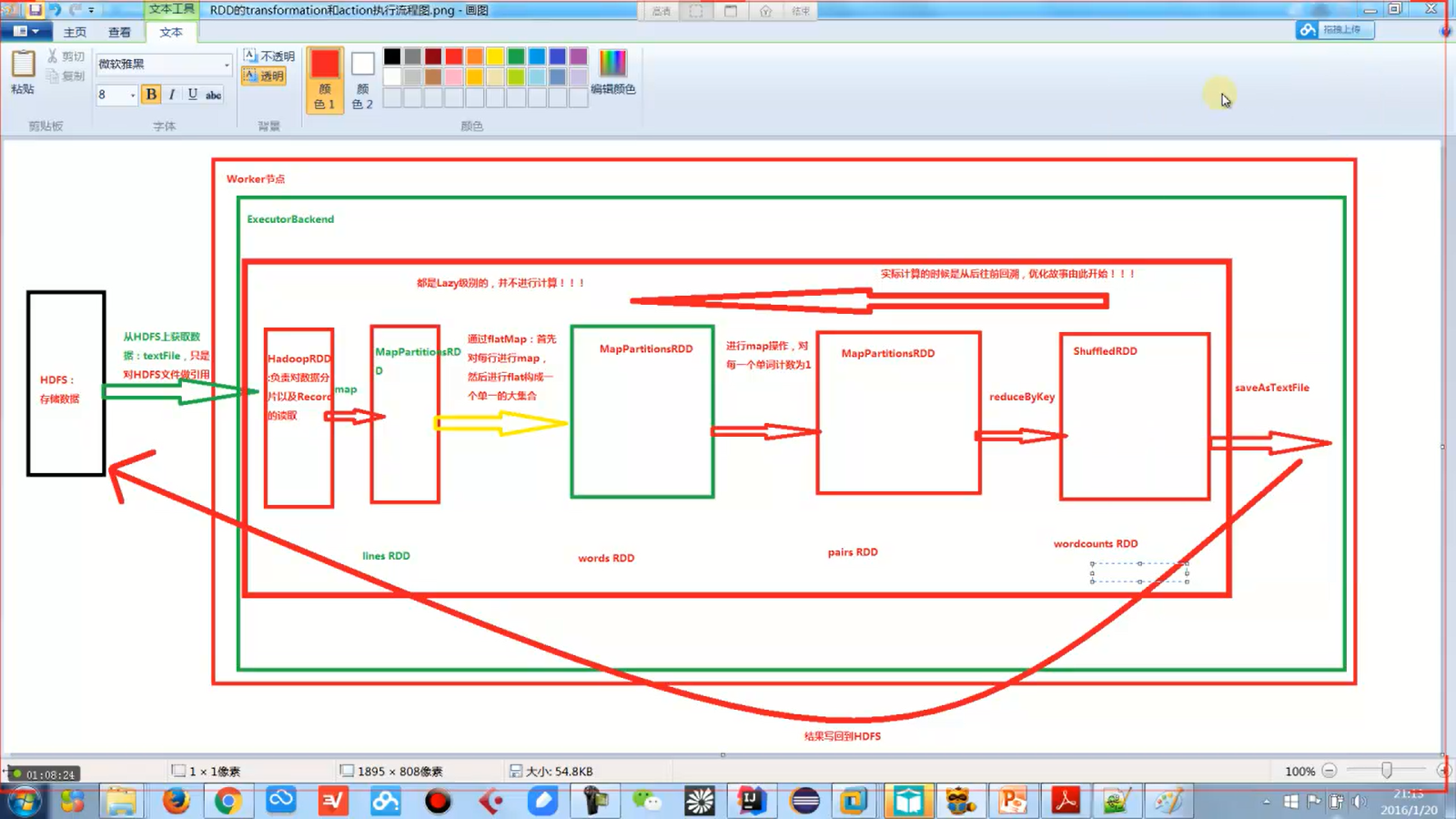
Task: Select the 颜色 1 (Color 1) button
Action: (325, 79)
